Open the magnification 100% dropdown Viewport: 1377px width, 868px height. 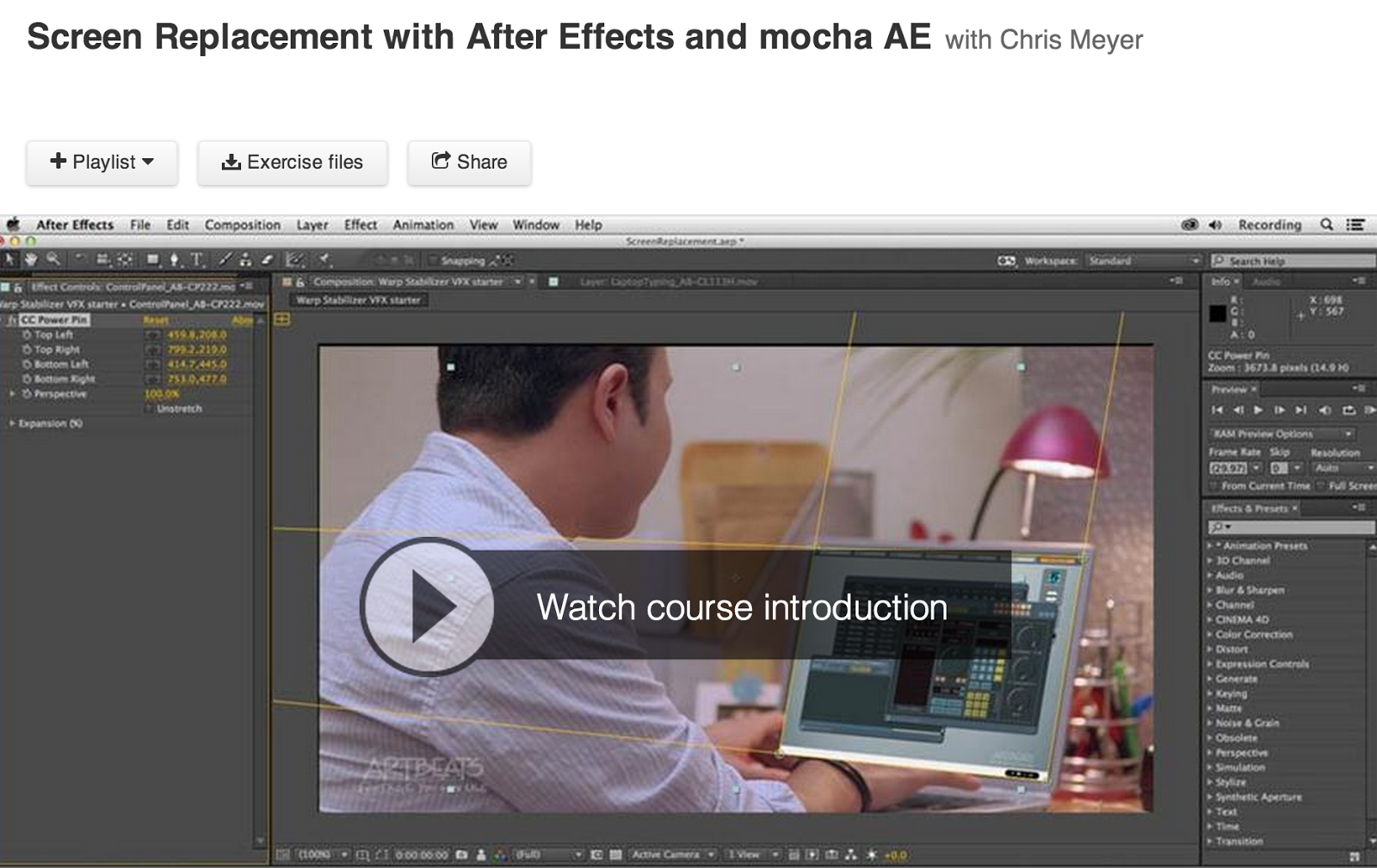[322, 854]
